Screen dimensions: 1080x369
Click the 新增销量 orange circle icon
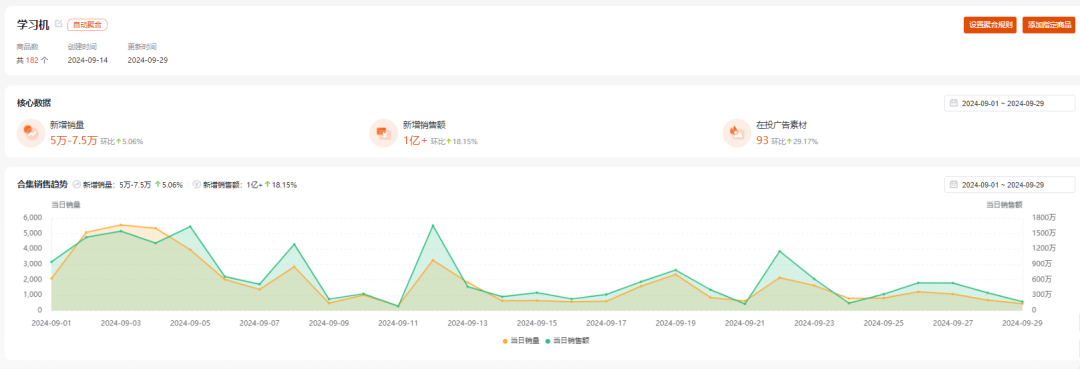tap(32, 133)
